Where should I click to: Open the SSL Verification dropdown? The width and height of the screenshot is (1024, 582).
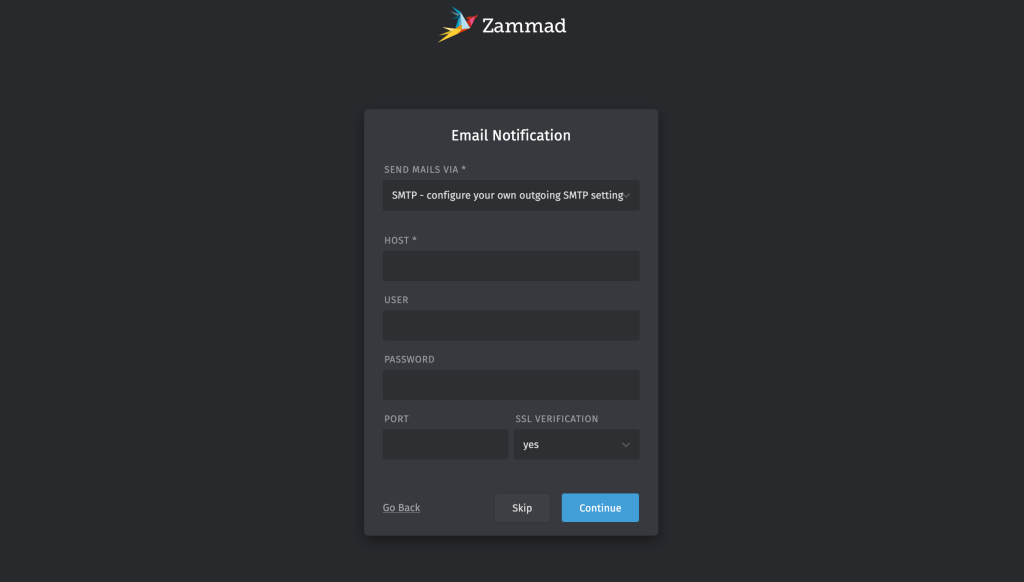576,444
